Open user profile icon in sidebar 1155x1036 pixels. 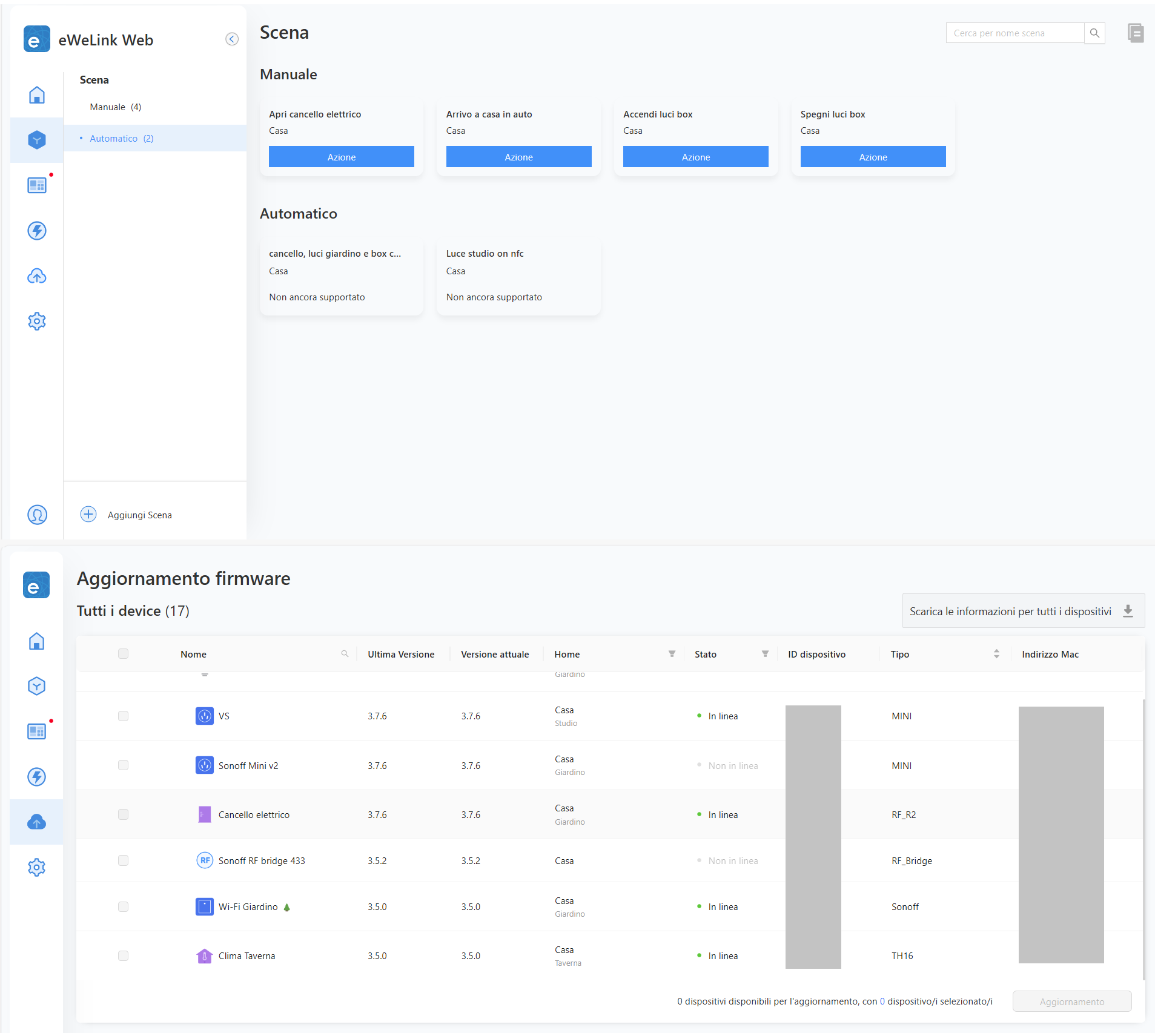pyautogui.click(x=37, y=515)
